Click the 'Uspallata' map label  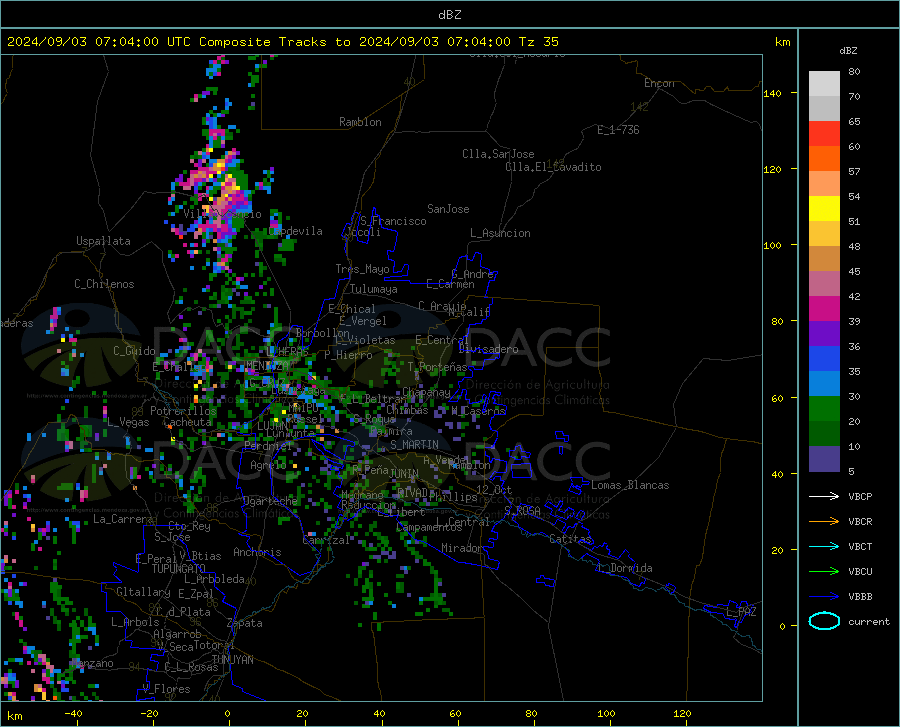point(103,241)
